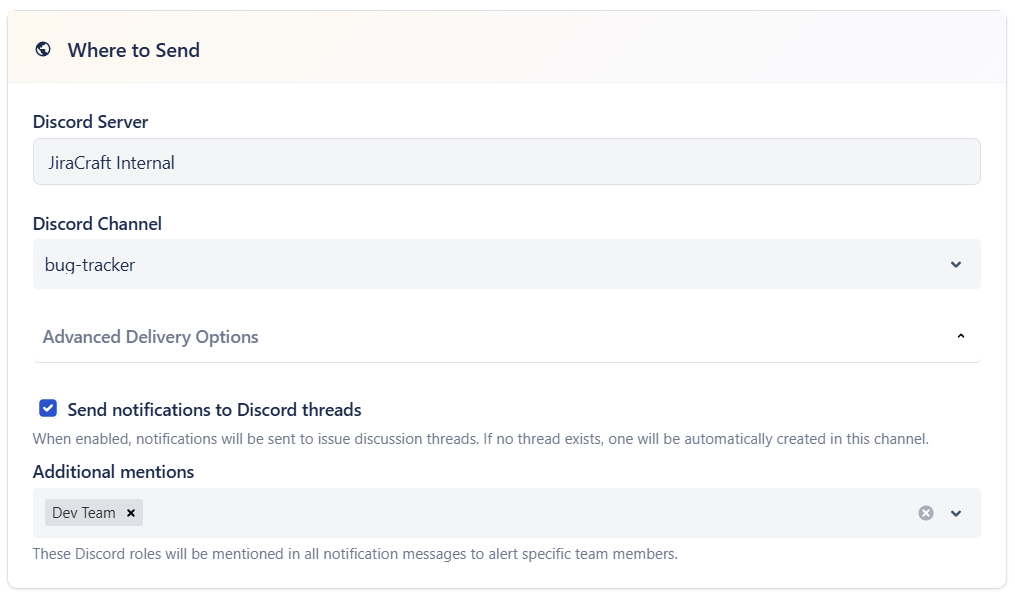Click the thread notifications help text
Screen dimensions: 1015x599
coord(480,439)
